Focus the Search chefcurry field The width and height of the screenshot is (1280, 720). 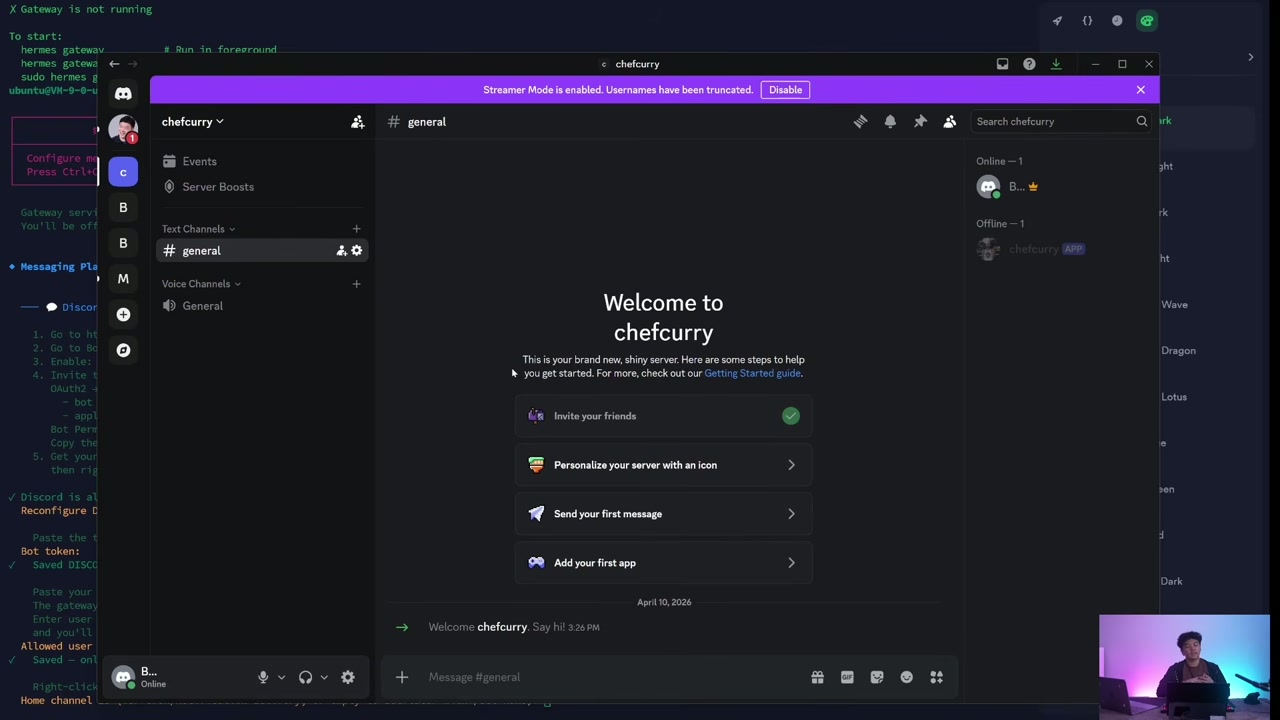tap(1061, 122)
